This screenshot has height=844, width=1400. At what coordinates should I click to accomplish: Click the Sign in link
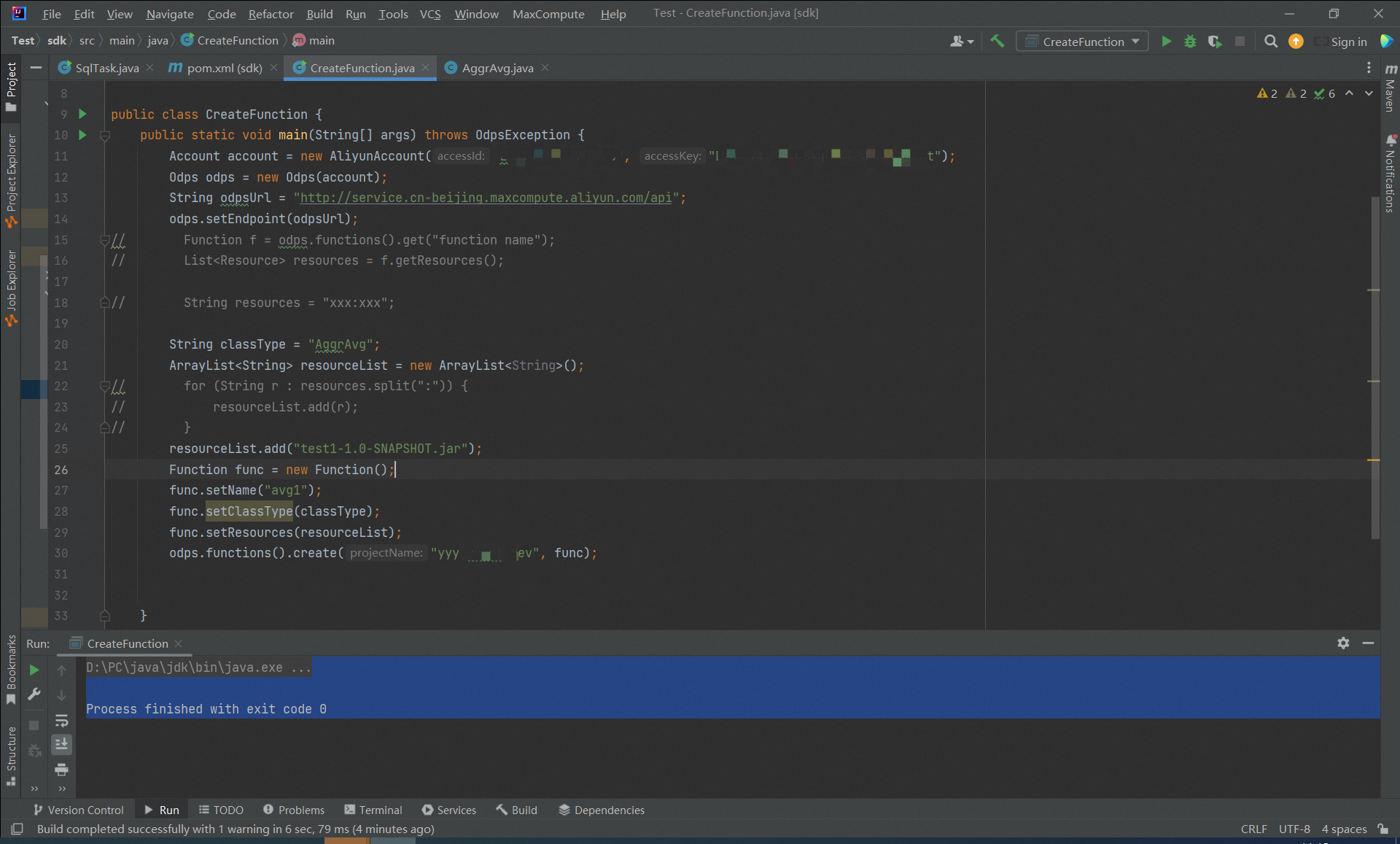[x=1348, y=42]
